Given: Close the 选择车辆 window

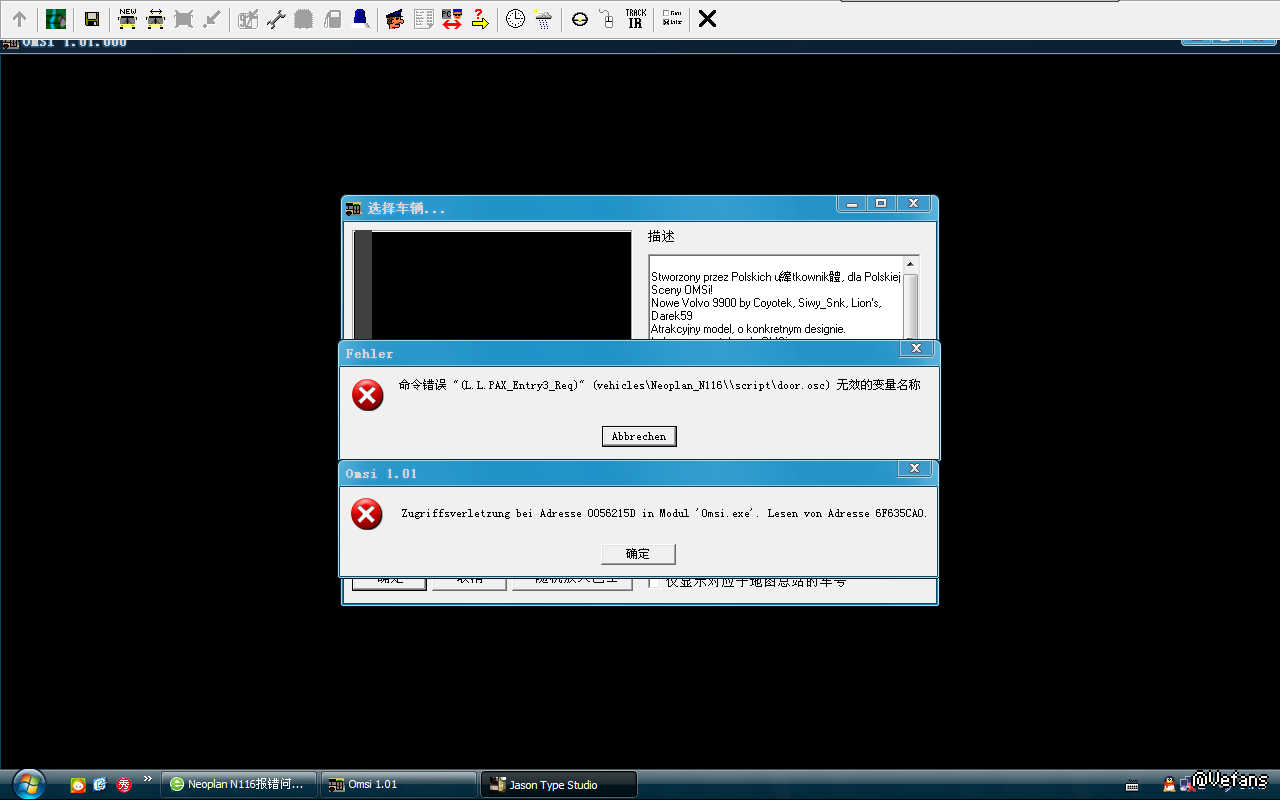Looking at the screenshot, I should coord(913,204).
